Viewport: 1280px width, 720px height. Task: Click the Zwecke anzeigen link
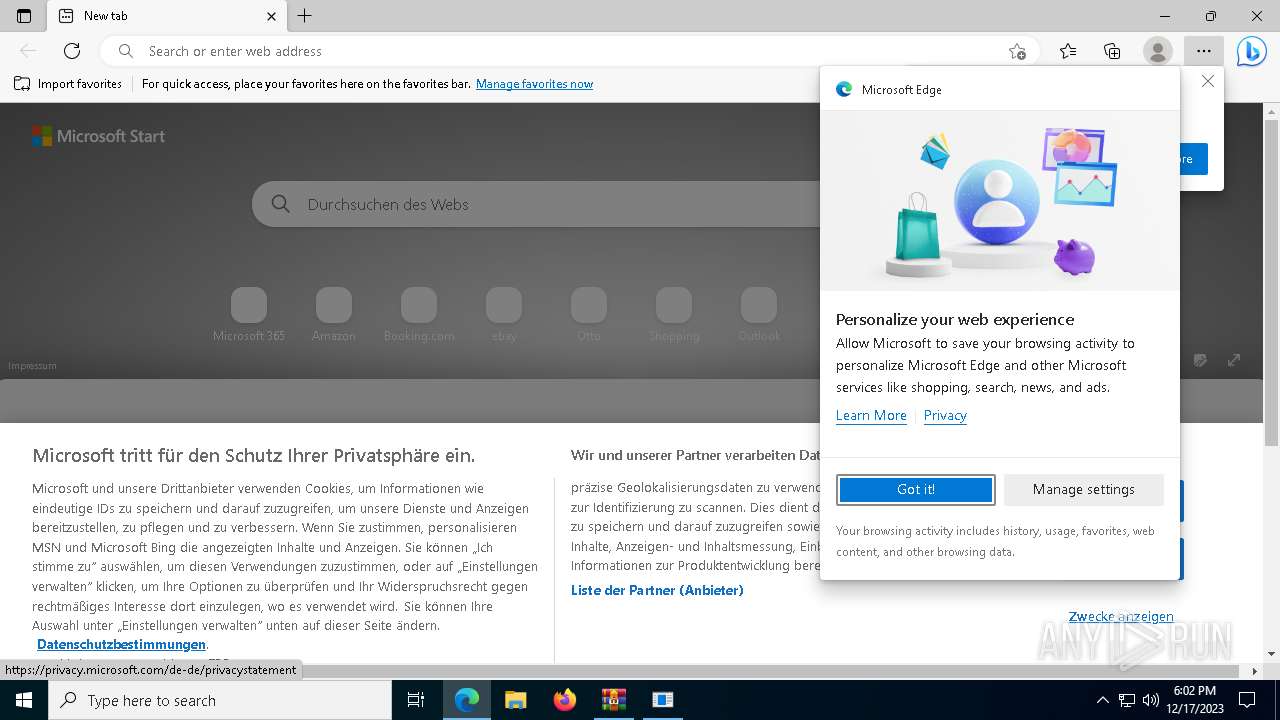point(1121,617)
